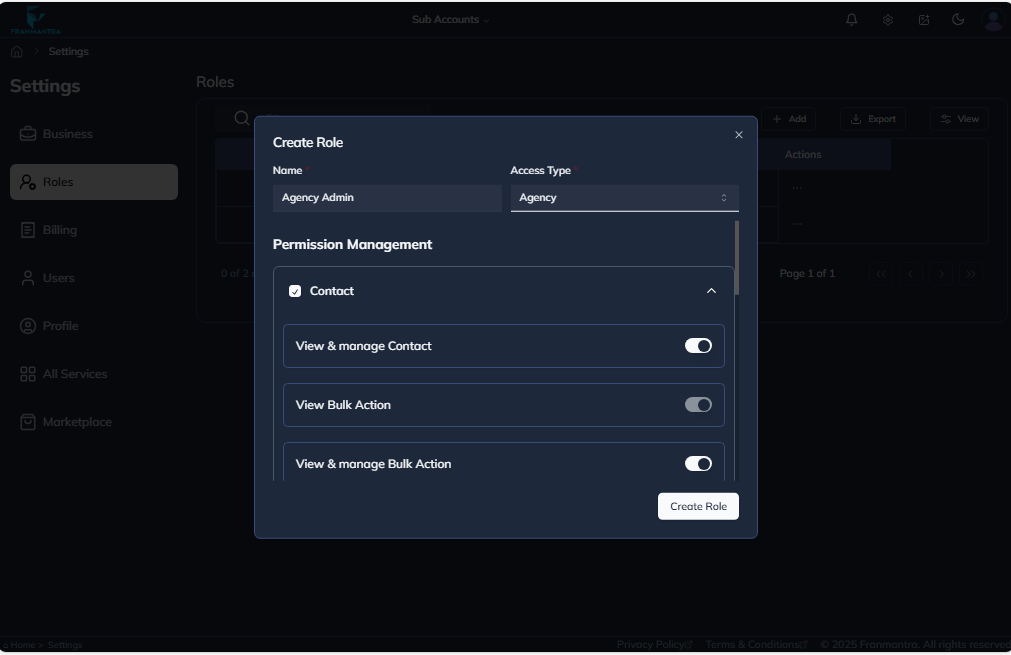Click the home breadcrumb icon
Screen dimensions: 1011x655
coord(16,51)
